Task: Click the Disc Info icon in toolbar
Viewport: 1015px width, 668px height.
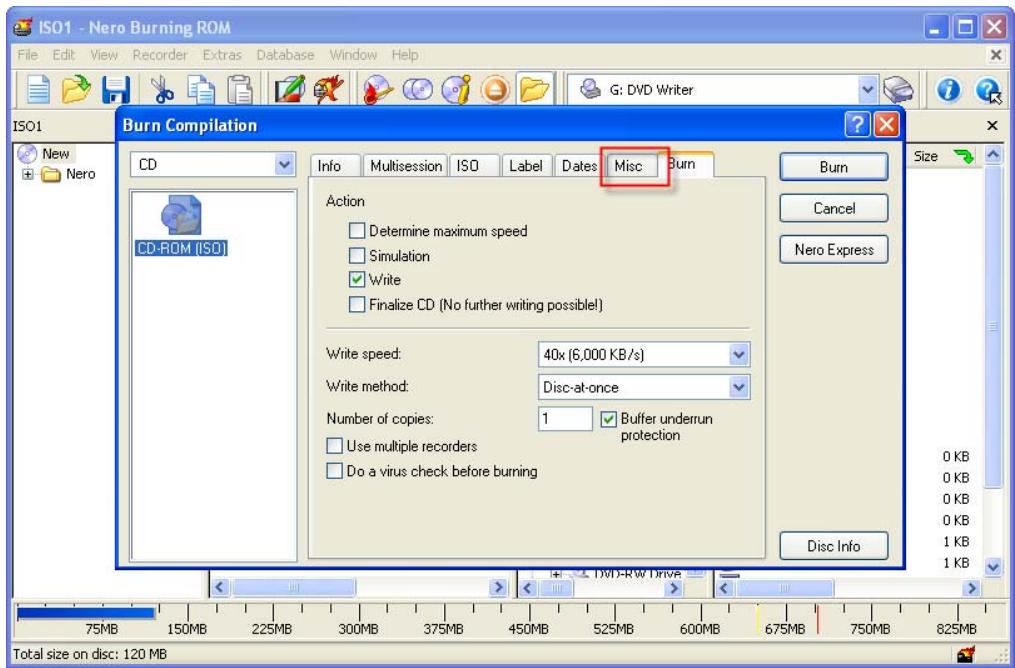Action: tap(457, 90)
